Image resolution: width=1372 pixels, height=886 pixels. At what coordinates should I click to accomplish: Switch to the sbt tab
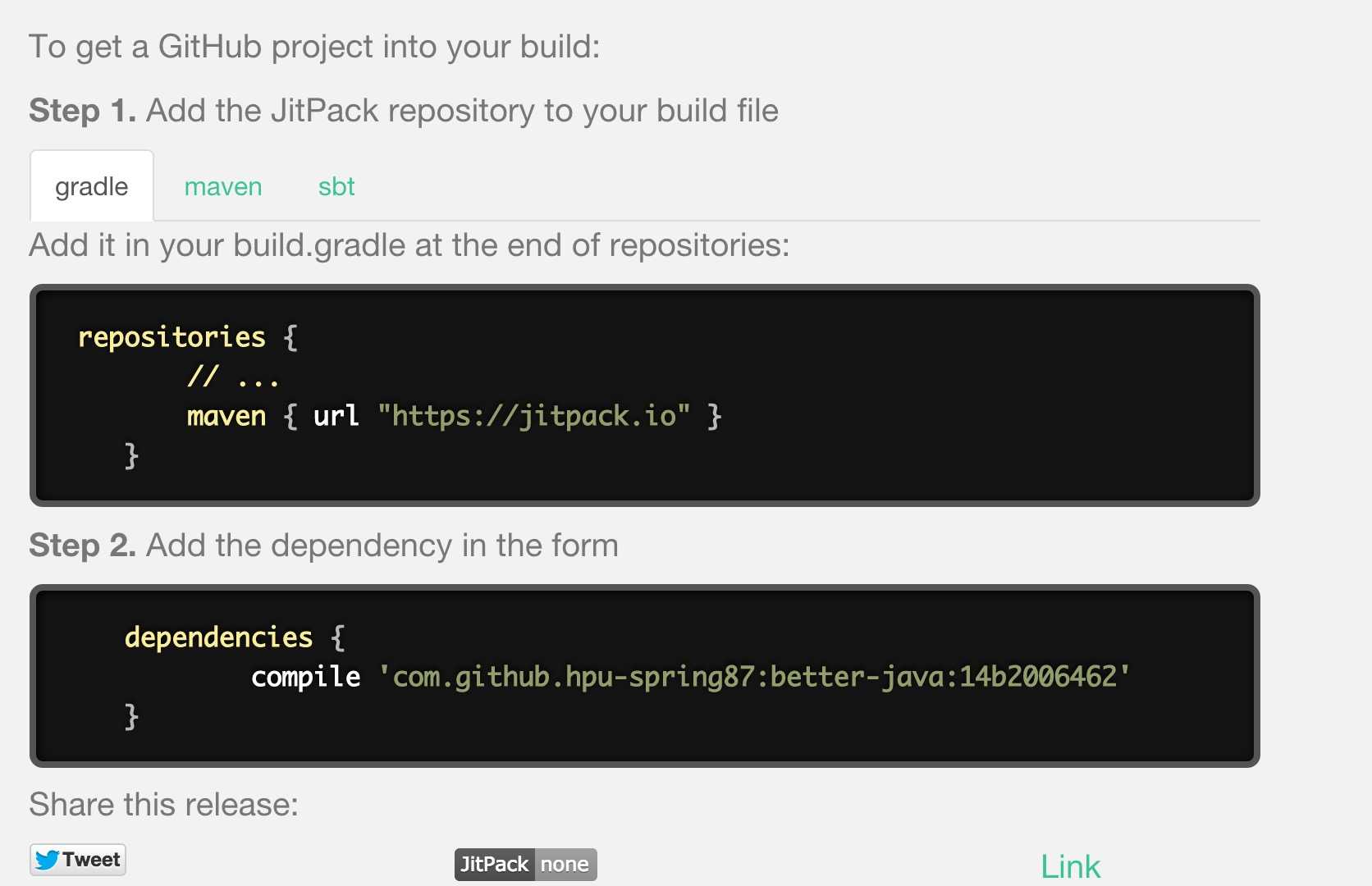click(x=336, y=186)
